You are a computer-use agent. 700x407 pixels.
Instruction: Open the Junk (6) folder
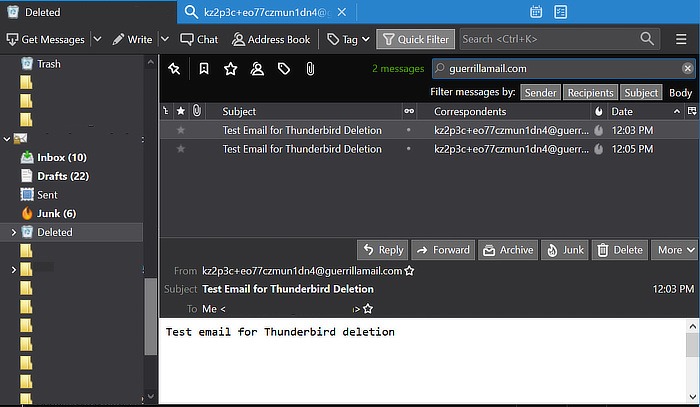coord(56,214)
